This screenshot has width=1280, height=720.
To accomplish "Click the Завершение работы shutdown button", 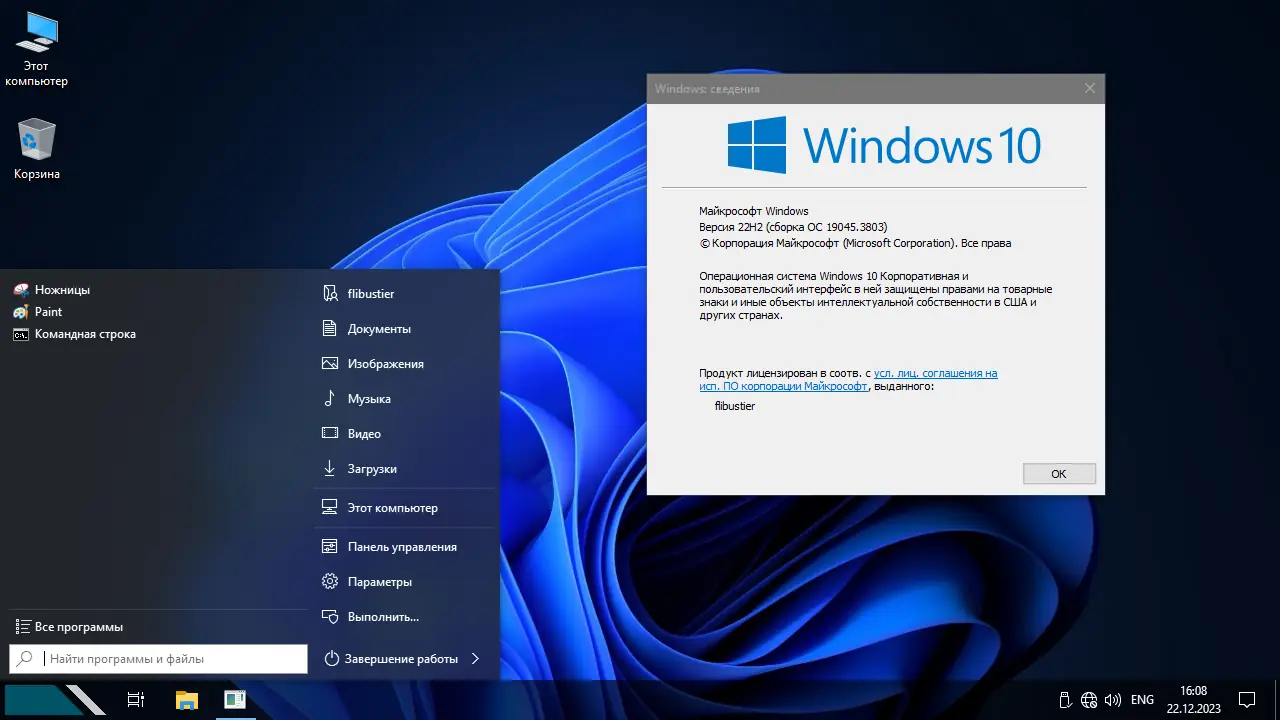I will [x=391, y=659].
